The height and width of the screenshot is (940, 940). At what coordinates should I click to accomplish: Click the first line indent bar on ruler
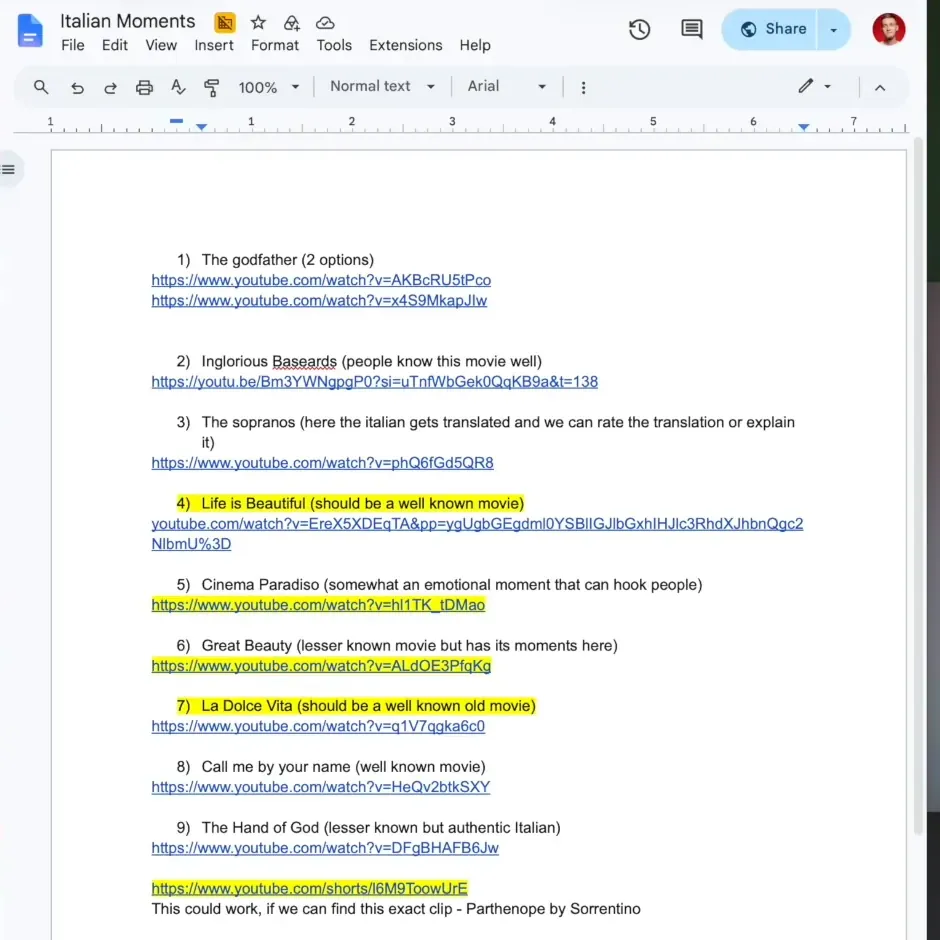tap(176, 120)
